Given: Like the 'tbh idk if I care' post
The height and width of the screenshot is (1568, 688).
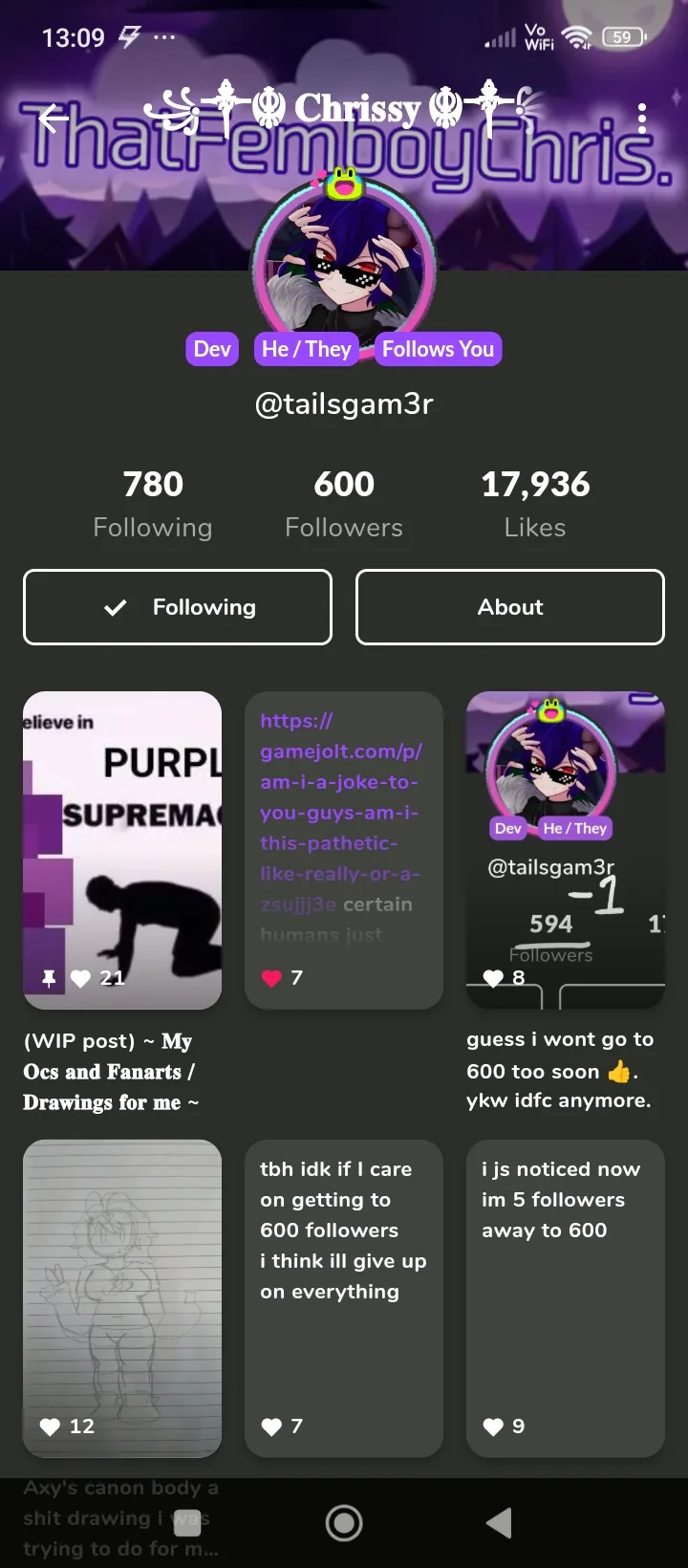Looking at the screenshot, I should point(271,1426).
